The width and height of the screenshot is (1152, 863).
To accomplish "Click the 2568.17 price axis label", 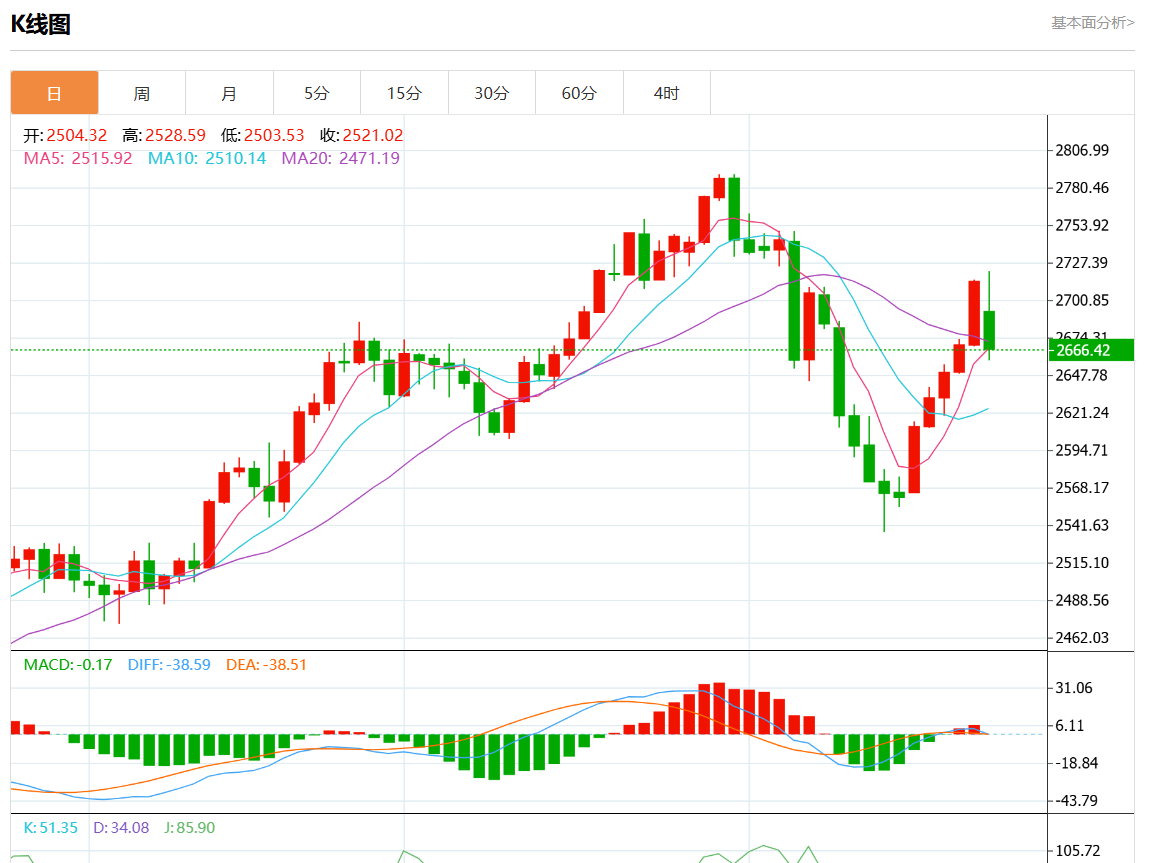I will 1082,488.
